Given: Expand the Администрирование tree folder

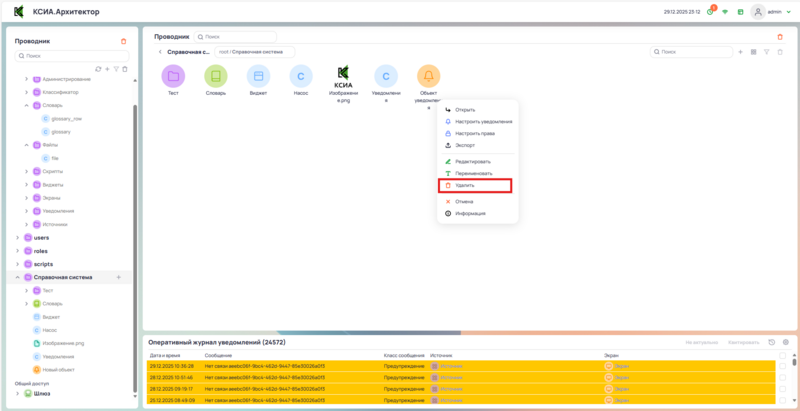Looking at the screenshot, I should pos(26,79).
